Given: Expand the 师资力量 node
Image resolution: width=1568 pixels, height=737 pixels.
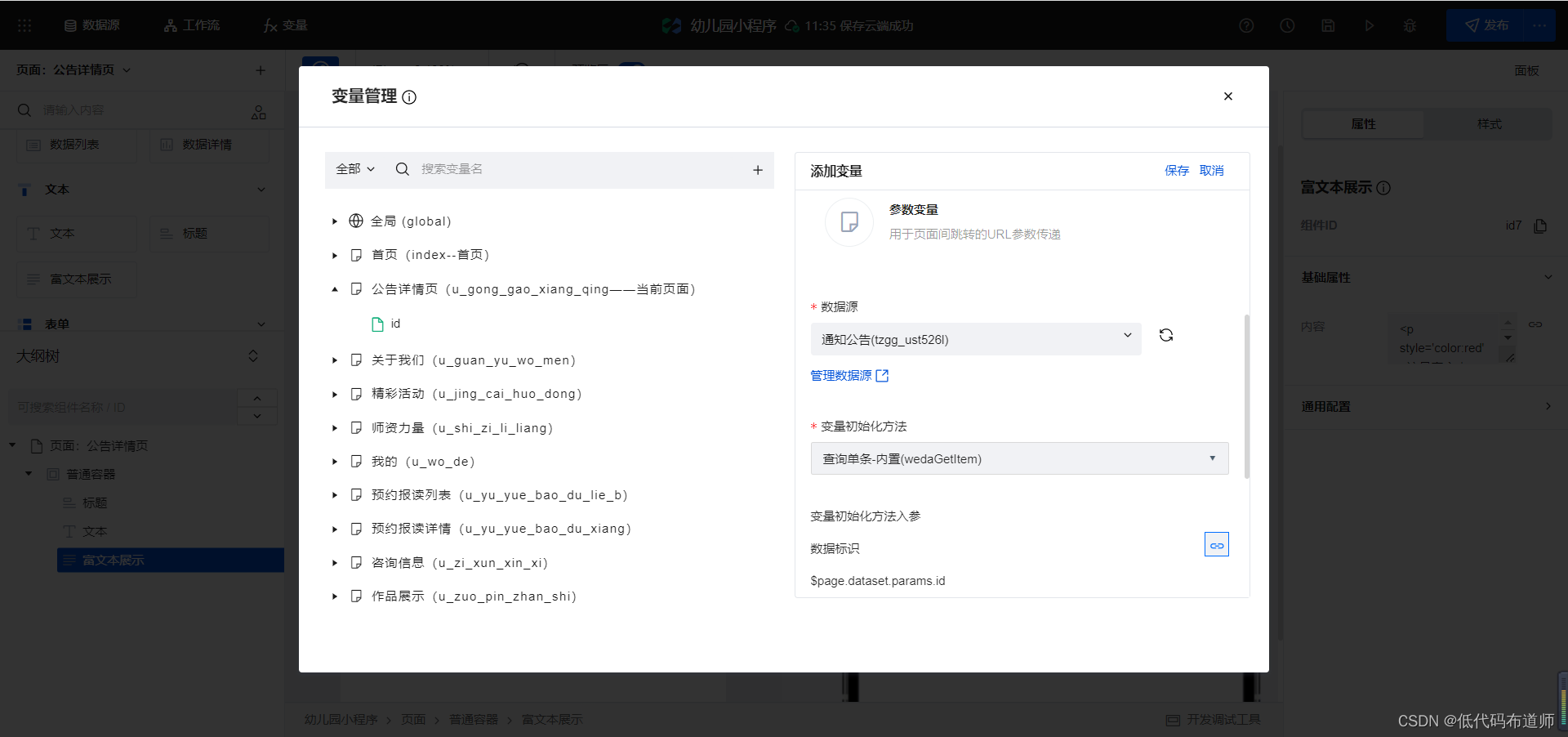Looking at the screenshot, I should tap(335, 428).
